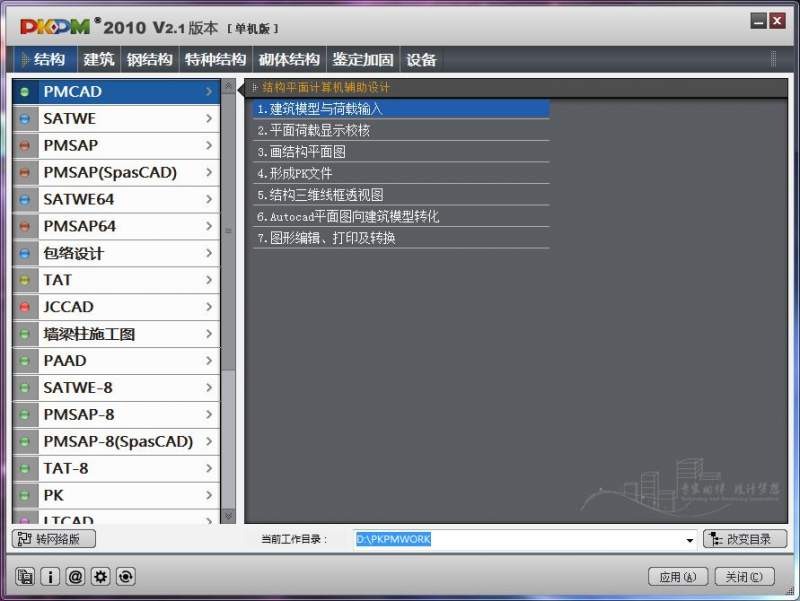This screenshot has height=601, width=800.
Task: Select 7.图形编辑、打印及转换
Action: click(x=401, y=238)
